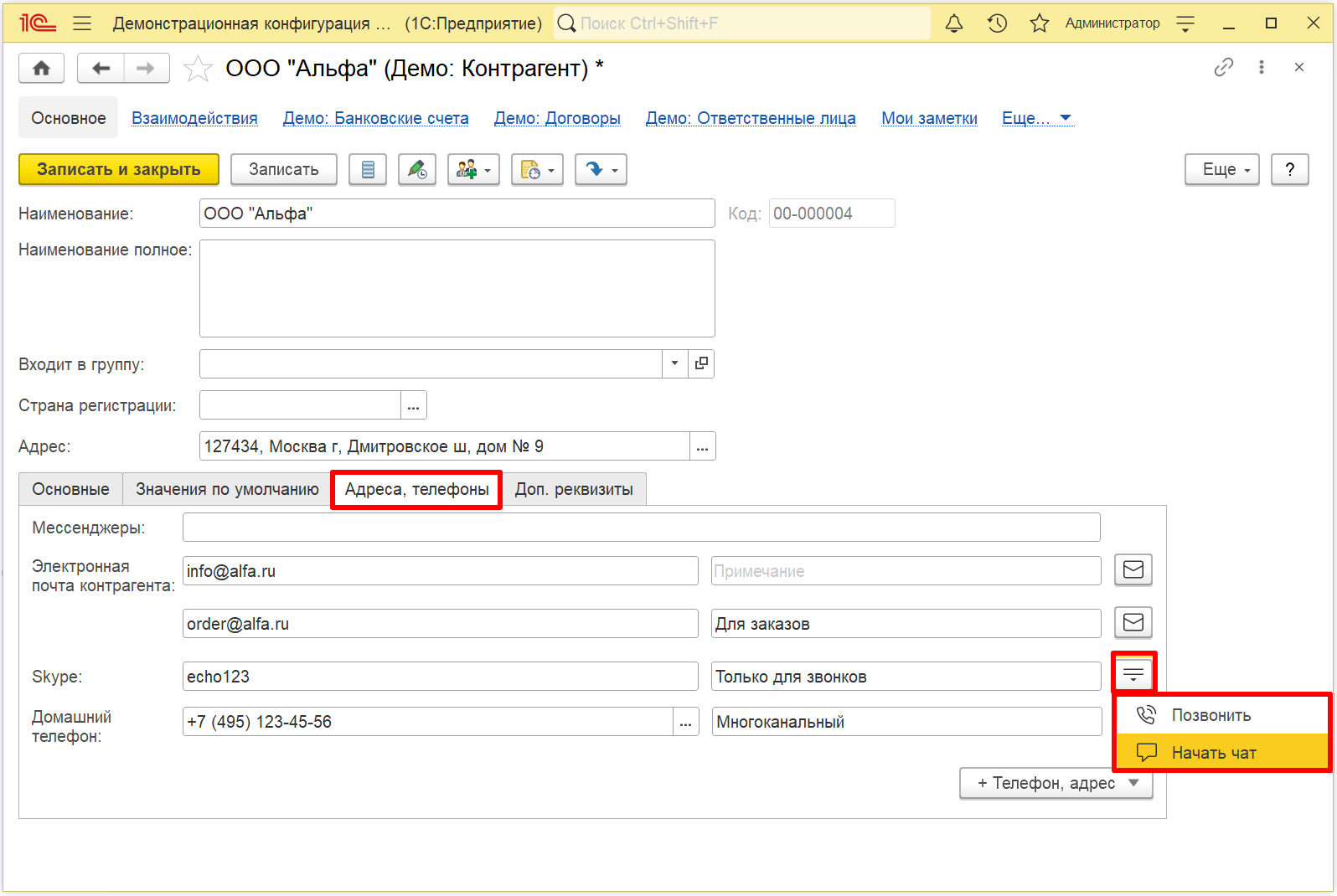Viewport: 1337px width, 896px height.
Task: Open the 1C main menu hamburger icon
Action: [x=82, y=23]
